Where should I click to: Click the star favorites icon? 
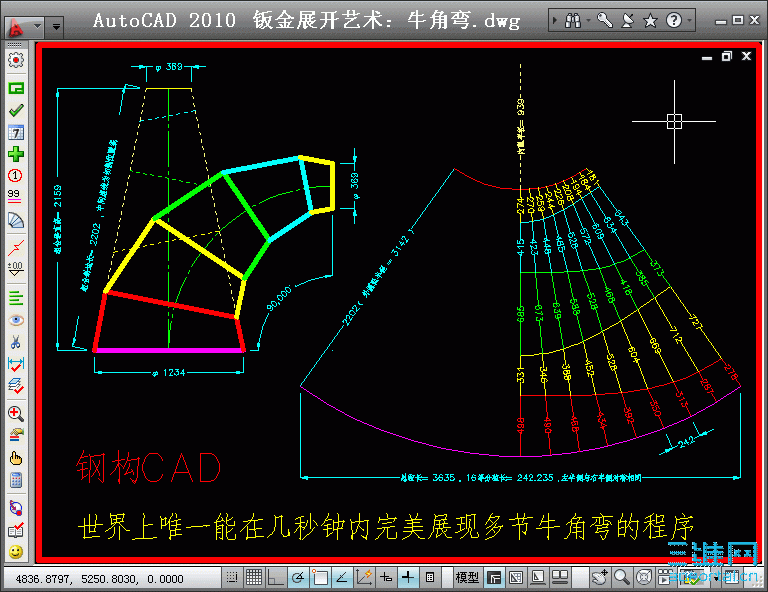[x=650, y=21]
